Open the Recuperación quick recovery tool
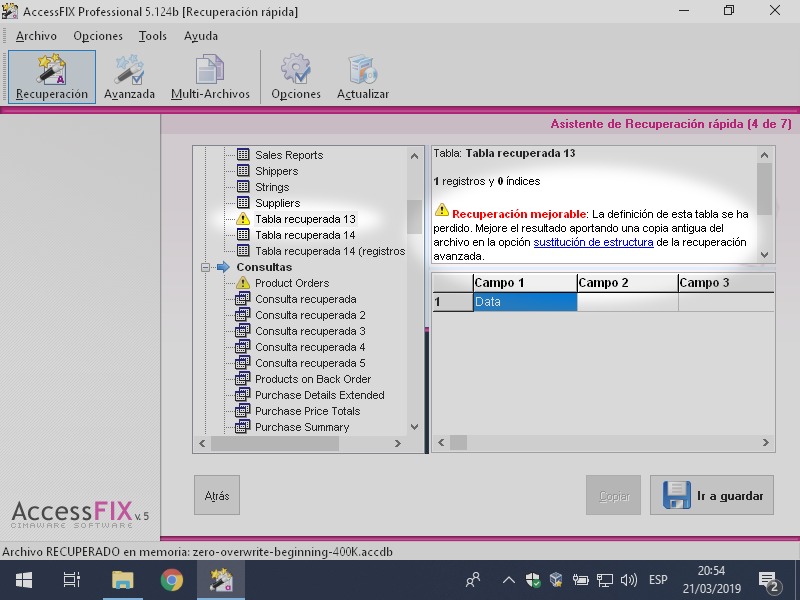This screenshot has height=600, width=800. click(52, 77)
